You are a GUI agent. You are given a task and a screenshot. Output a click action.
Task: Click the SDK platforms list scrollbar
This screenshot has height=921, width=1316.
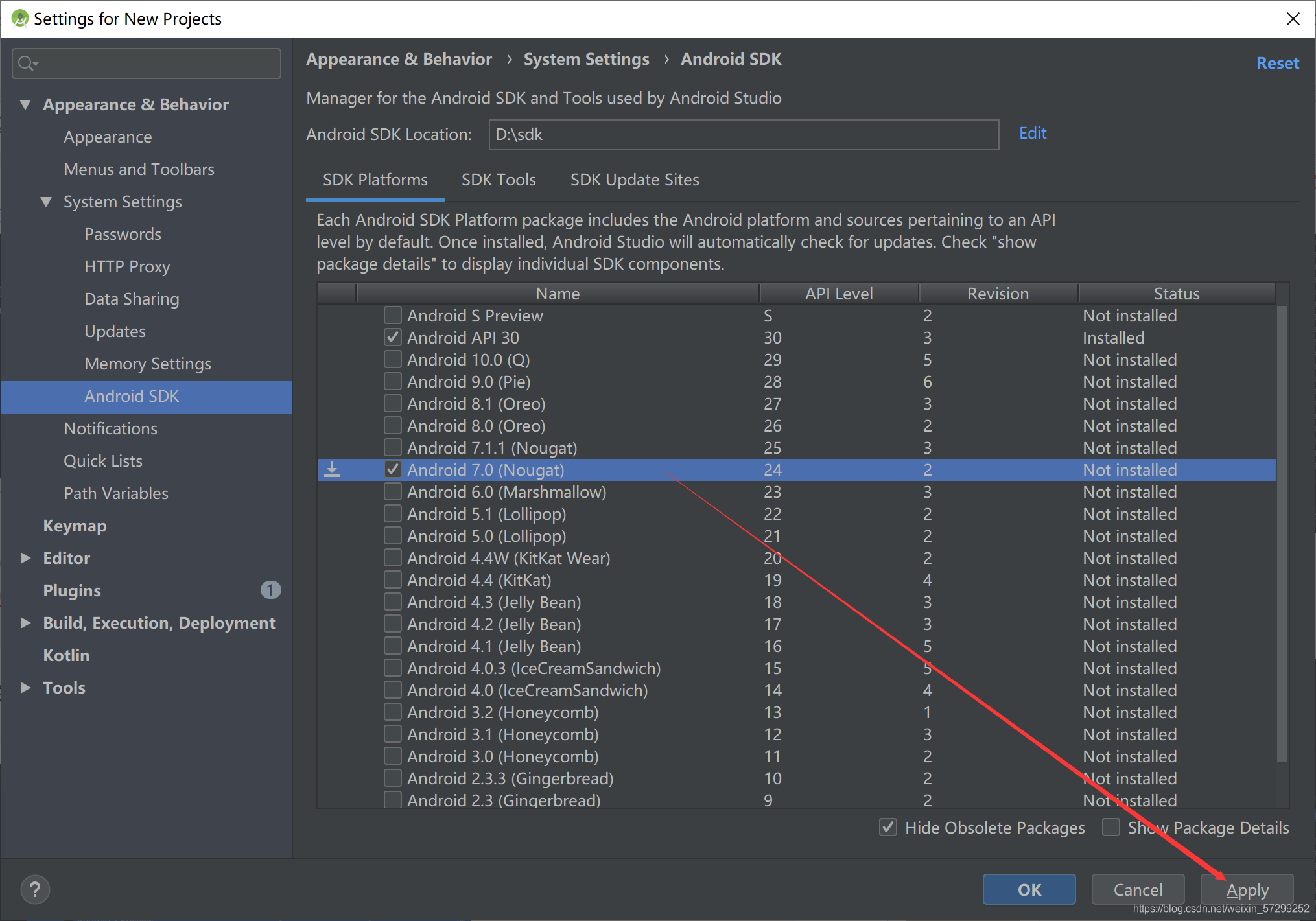(x=1282, y=533)
